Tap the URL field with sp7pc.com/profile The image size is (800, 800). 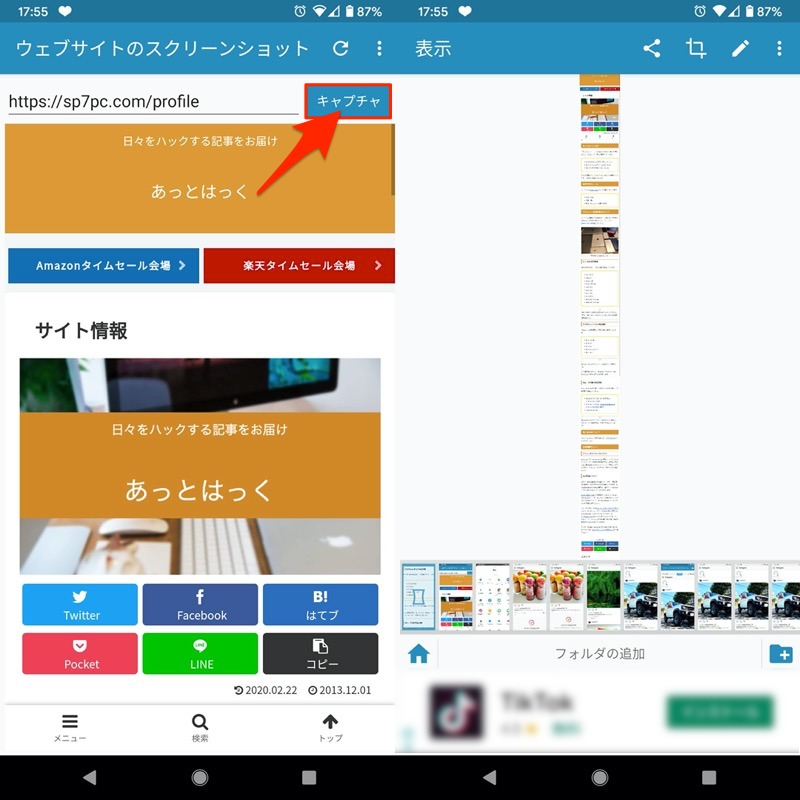(152, 102)
